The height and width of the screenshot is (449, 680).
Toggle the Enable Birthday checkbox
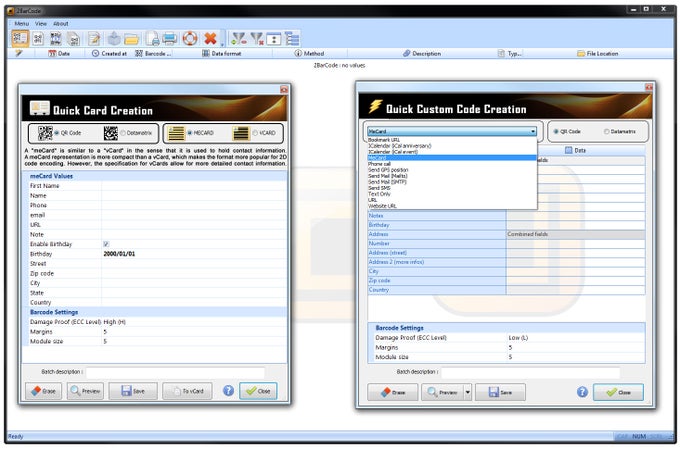click(x=106, y=244)
